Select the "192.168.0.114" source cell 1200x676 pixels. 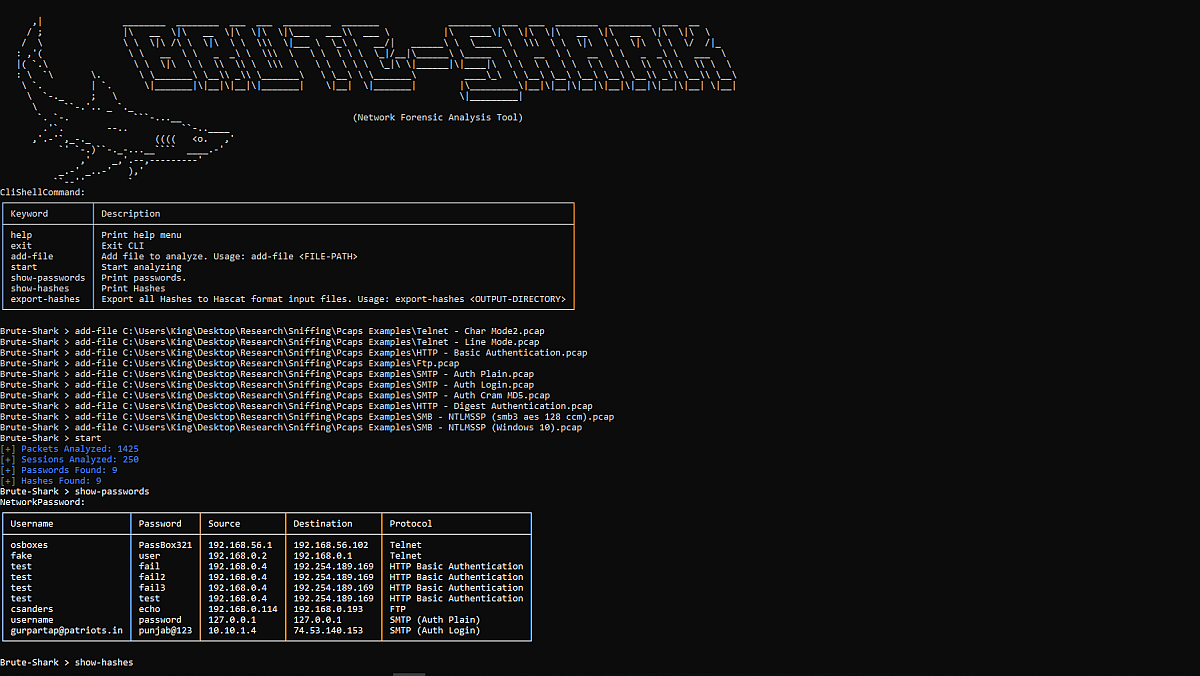(243, 609)
